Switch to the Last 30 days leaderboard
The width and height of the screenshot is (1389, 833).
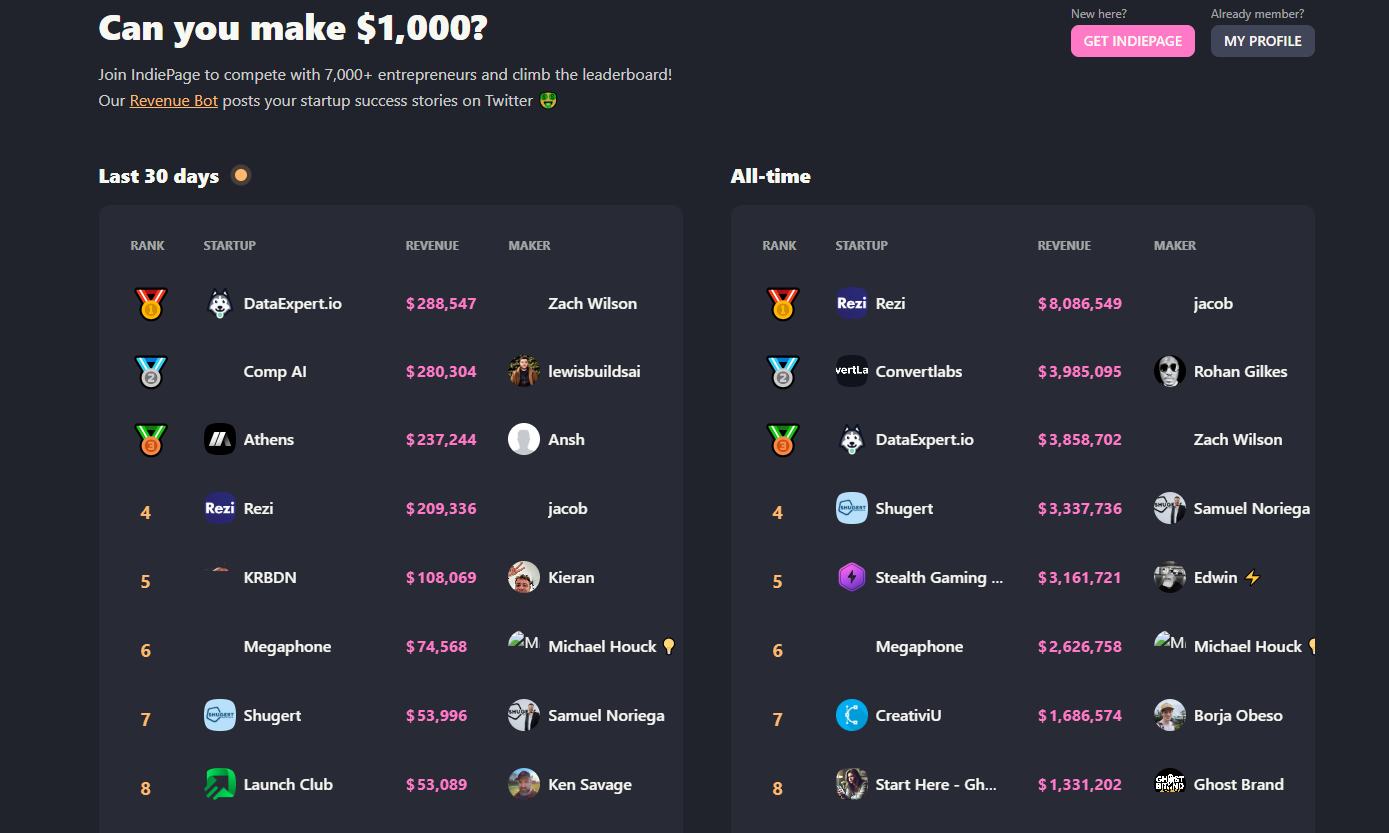158,176
